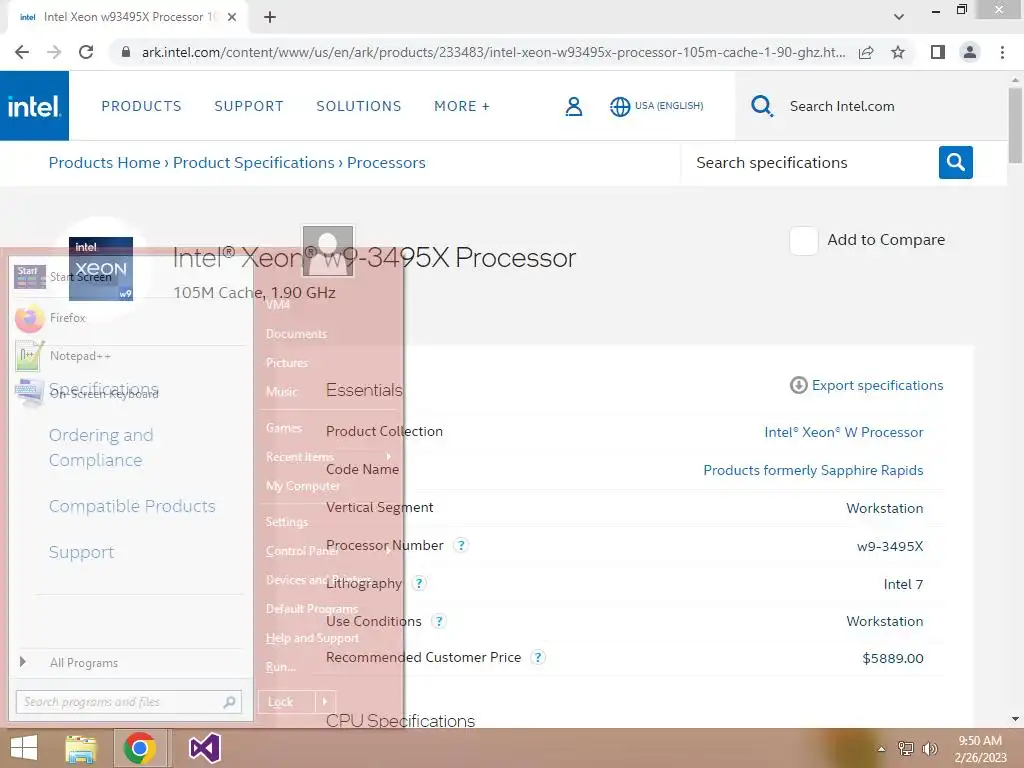1024x768 pixels.
Task: Jump to the Support section in the sidebar
Action: (x=82, y=552)
